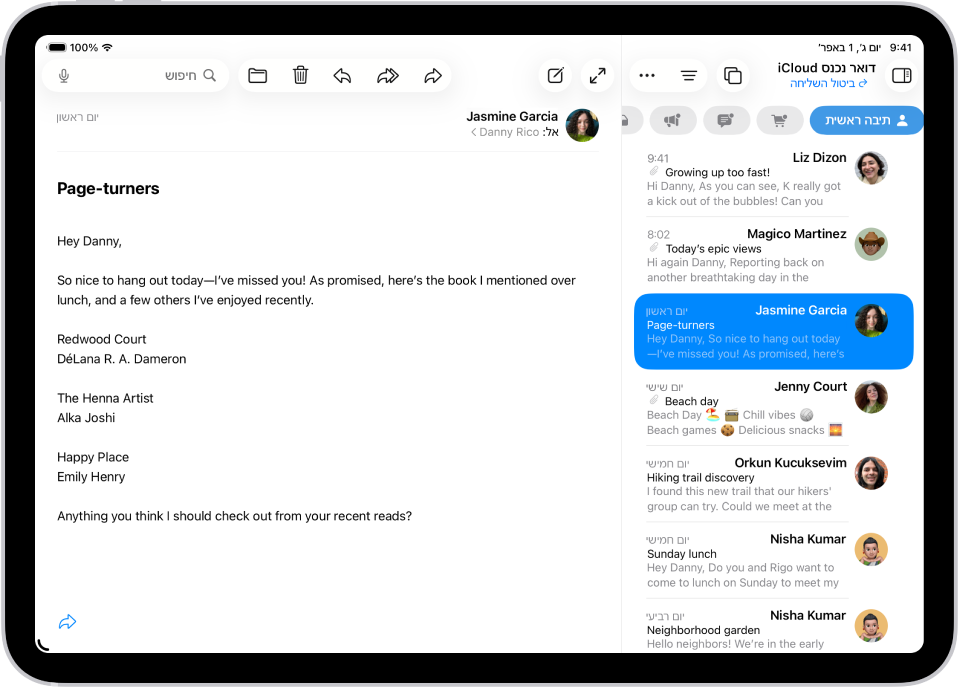Delete message with the trash icon
This screenshot has width=960, height=692.
tap(300, 75)
